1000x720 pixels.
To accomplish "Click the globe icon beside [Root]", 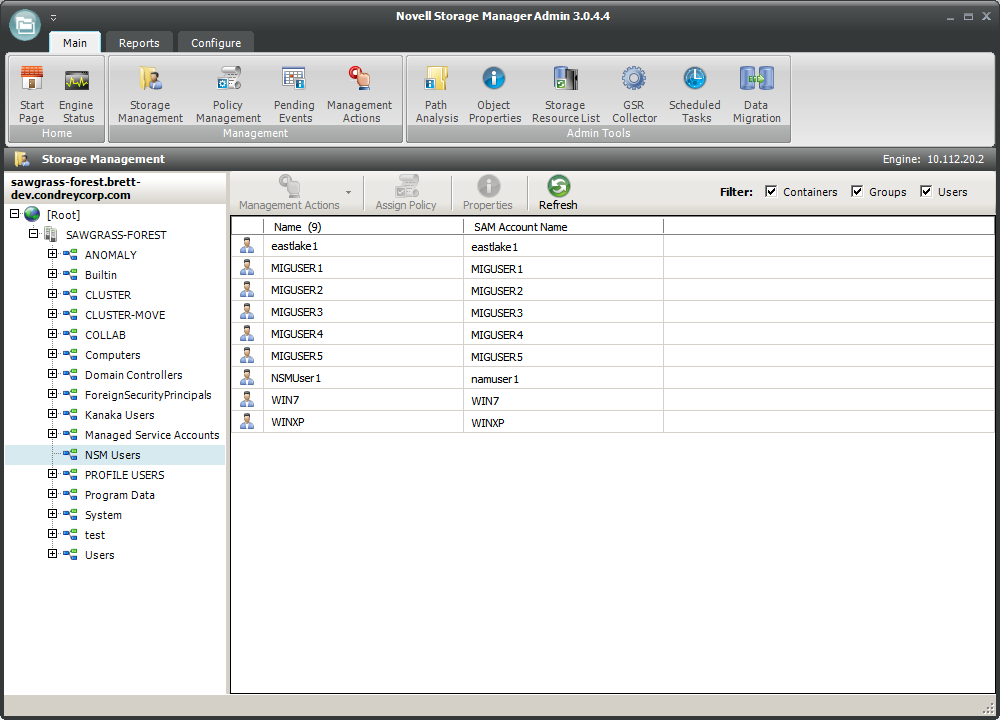I will pos(32,214).
